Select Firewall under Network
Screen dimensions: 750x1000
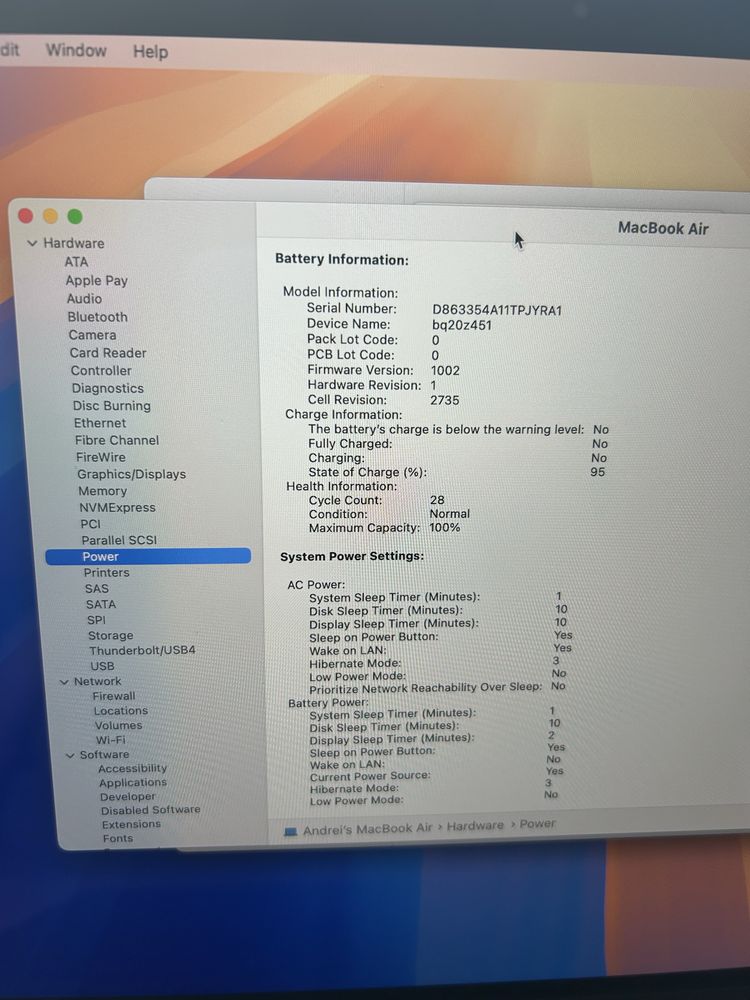[x=114, y=696]
